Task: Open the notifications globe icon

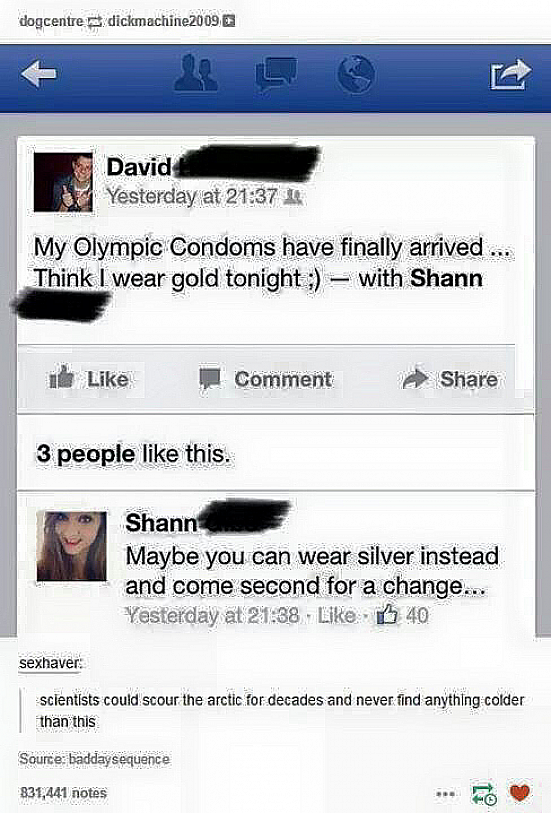Action: coord(356,75)
